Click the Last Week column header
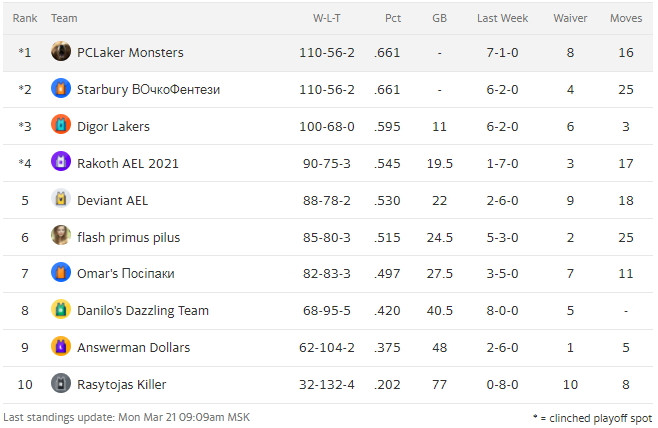The height and width of the screenshot is (428, 658). [502, 18]
